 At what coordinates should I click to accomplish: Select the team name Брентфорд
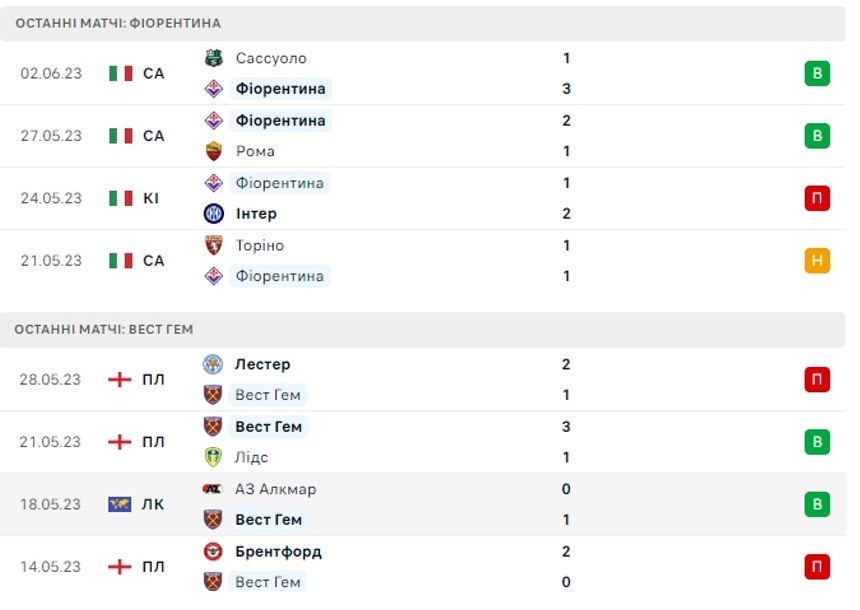click(278, 551)
